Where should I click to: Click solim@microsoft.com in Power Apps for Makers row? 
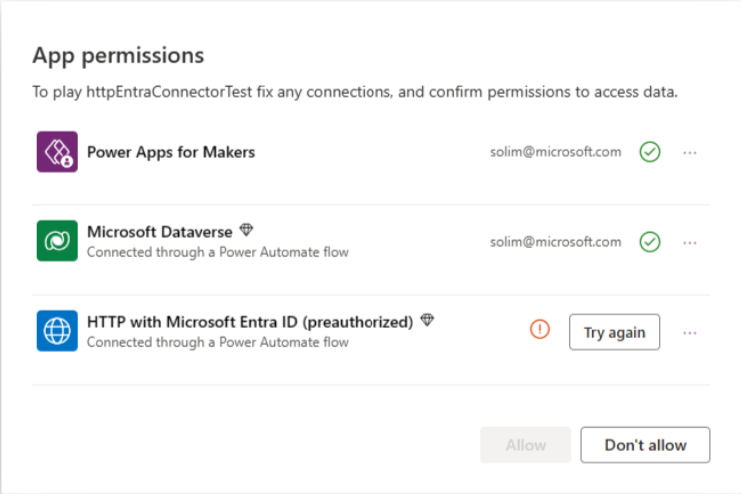(x=555, y=152)
